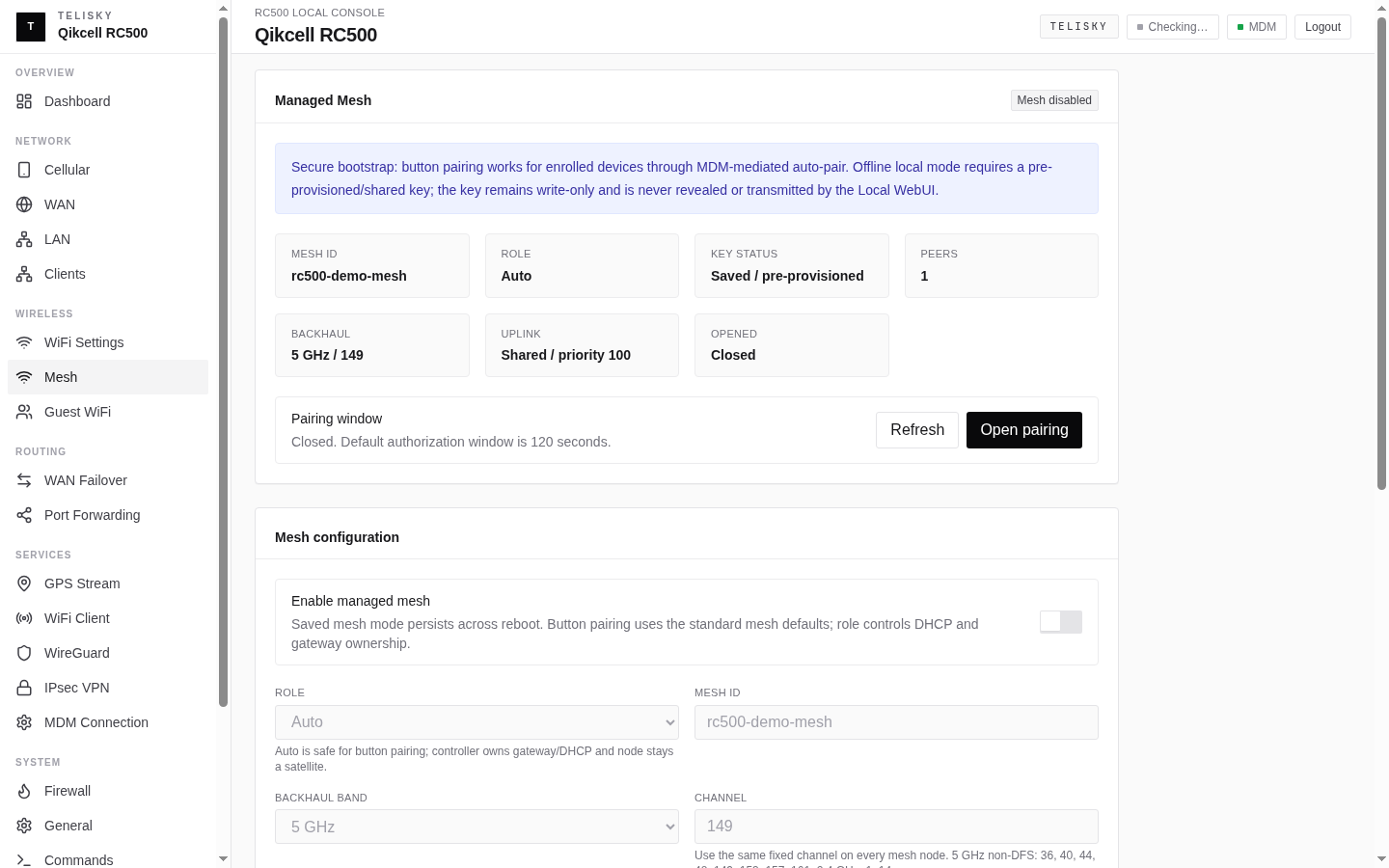1389x868 pixels.
Task: Click the Peers card showing 1
Action: pos(1001,265)
